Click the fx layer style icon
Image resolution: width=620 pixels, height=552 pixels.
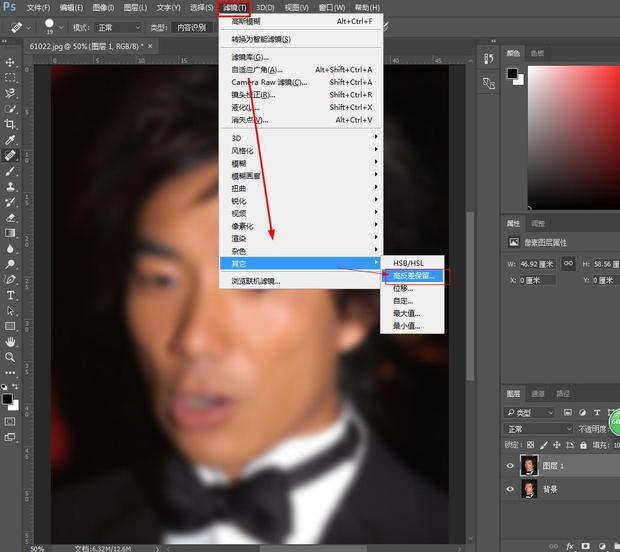(570, 546)
